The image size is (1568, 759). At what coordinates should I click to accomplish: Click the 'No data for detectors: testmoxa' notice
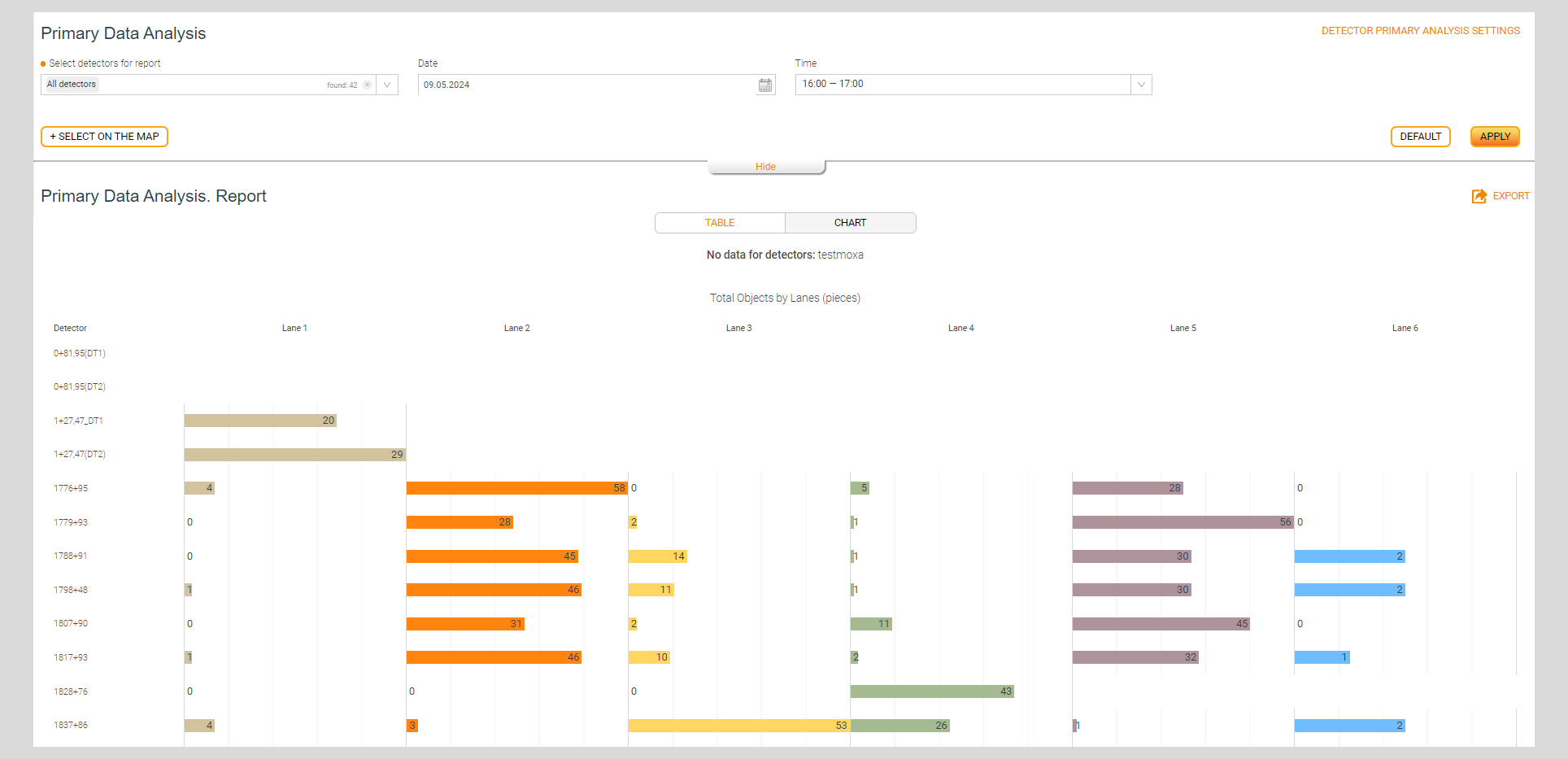[x=785, y=255]
